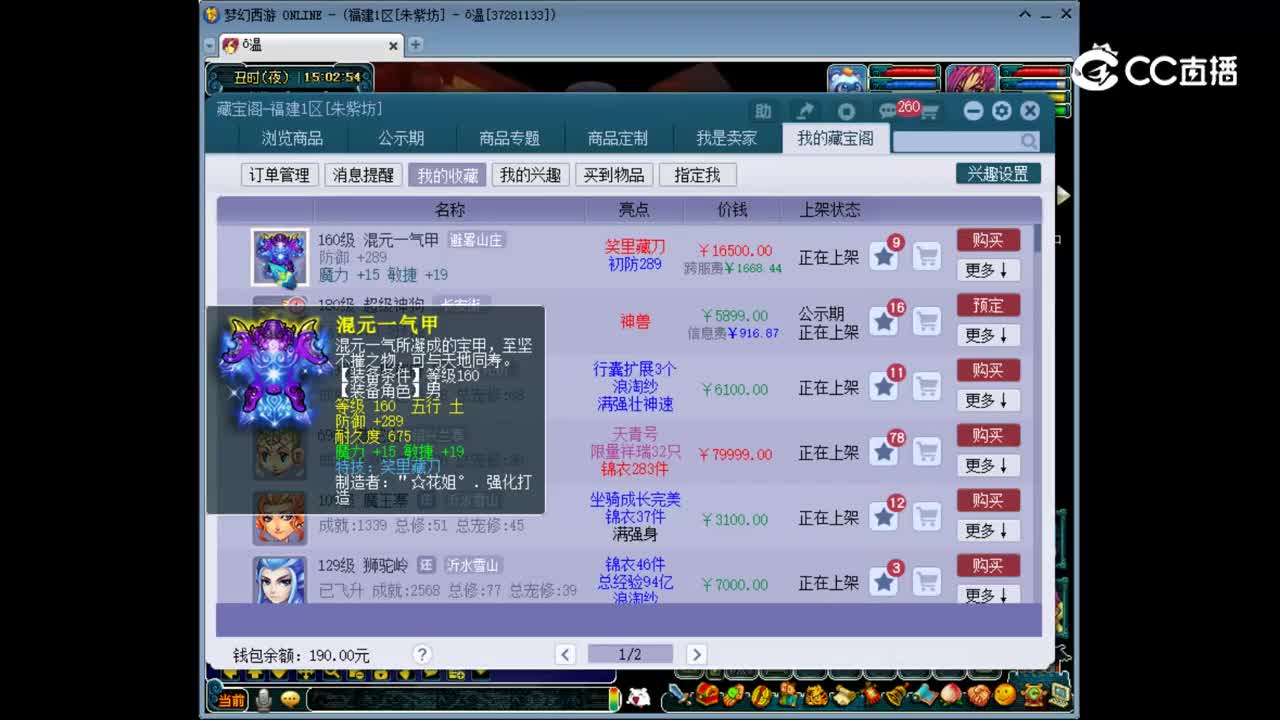Open a new tab with the plus button
This screenshot has height=720, width=1280.
coord(415,45)
